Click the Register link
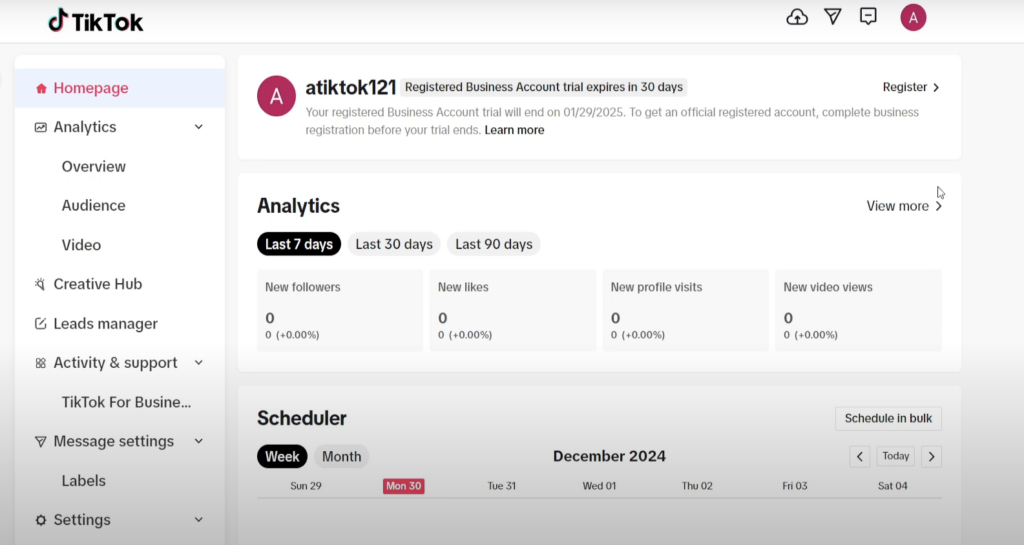1024x545 pixels. [x=911, y=87]
